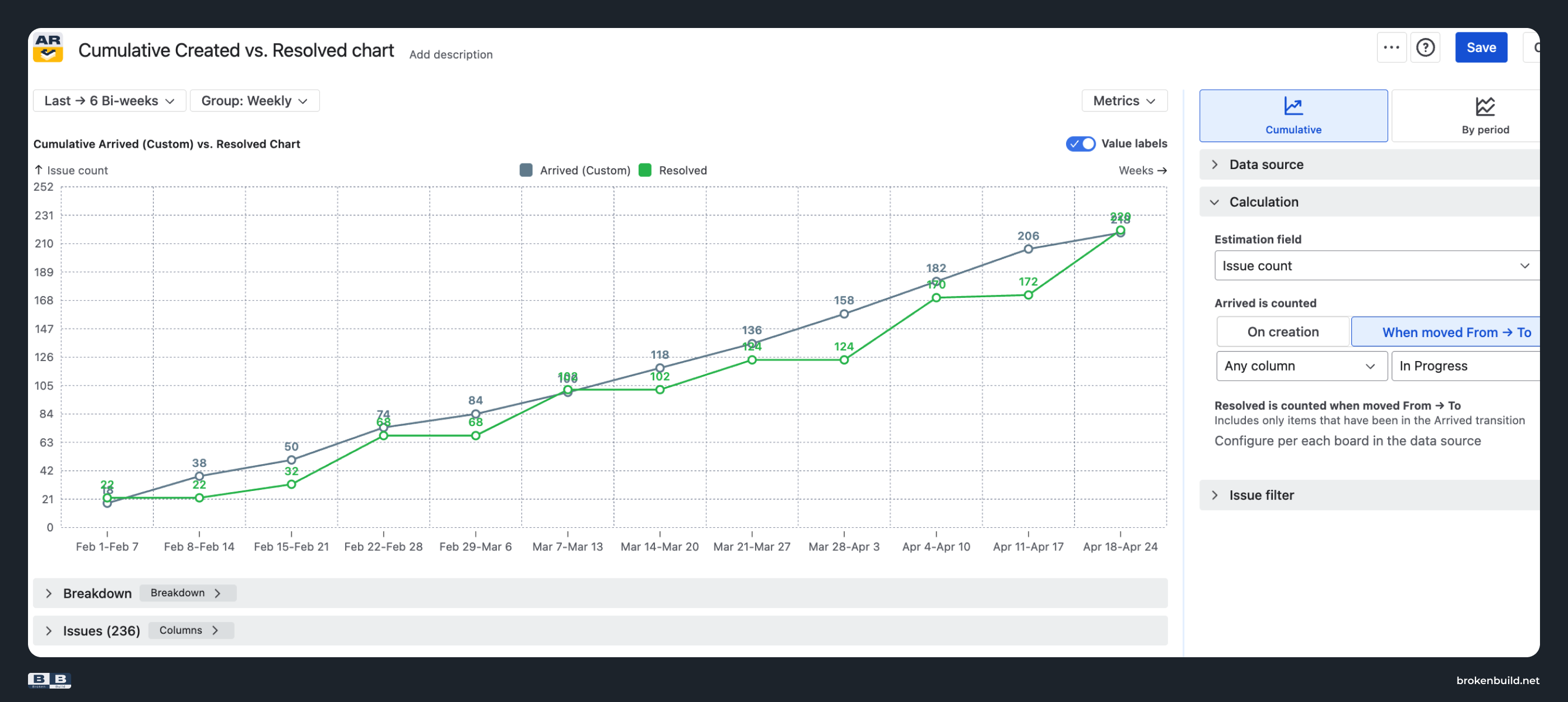Expand the Issue filter section
Screen dimensions: 1568x702
1369,495
